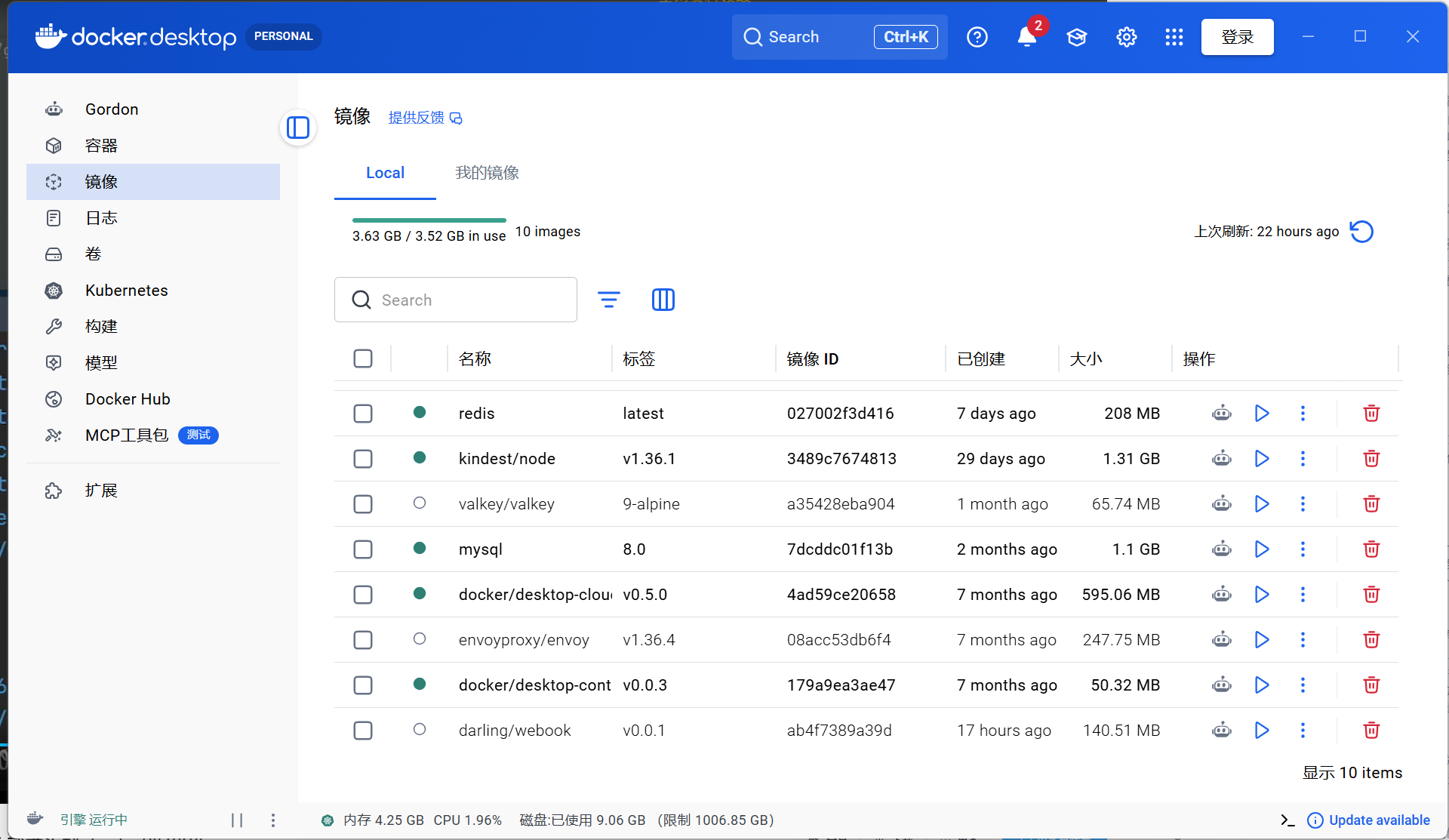Open the 提供反馈 feedback link
1449x840 pixels.
coord(425,118)
